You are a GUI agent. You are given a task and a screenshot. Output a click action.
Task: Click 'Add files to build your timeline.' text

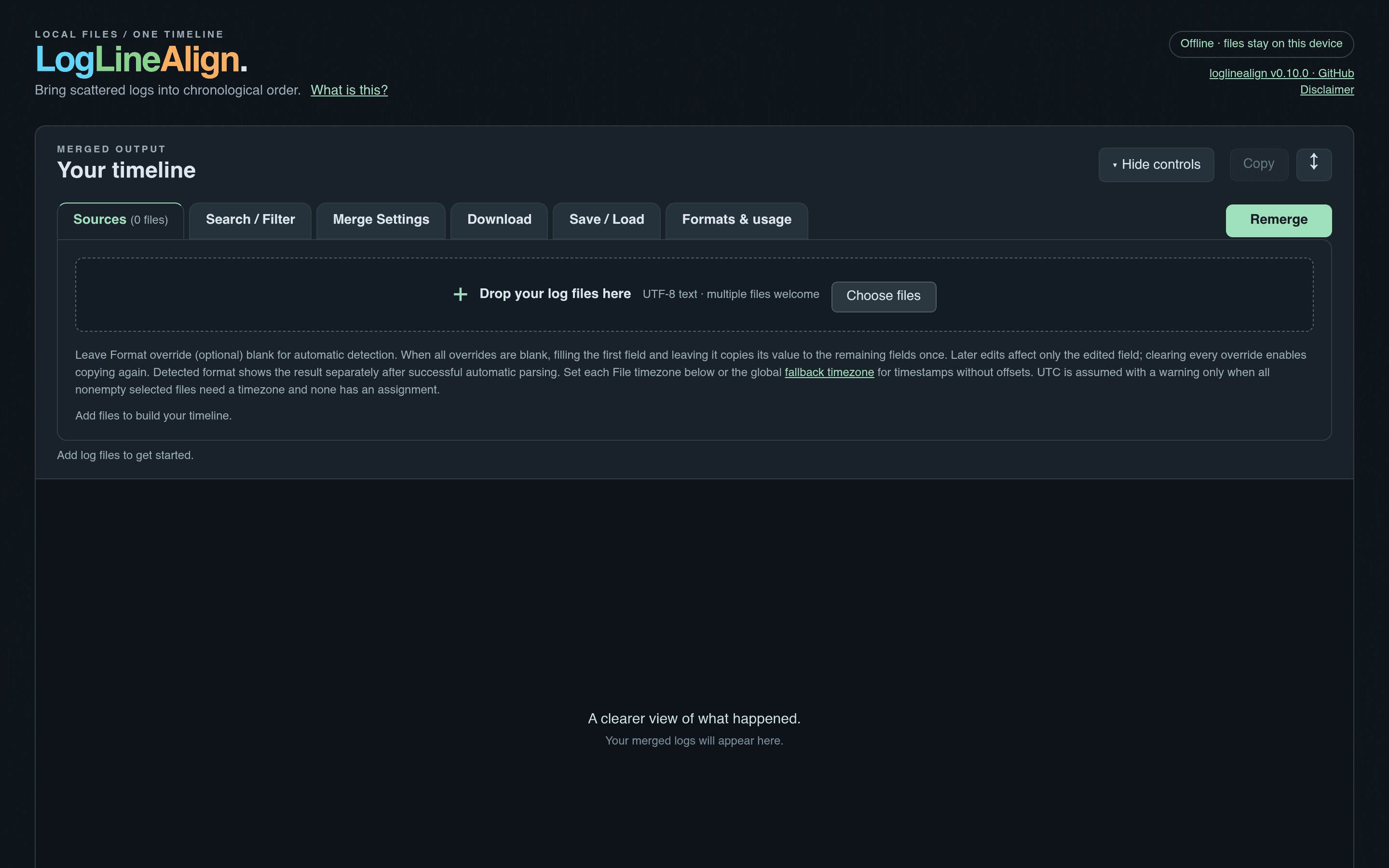point(153,416)
